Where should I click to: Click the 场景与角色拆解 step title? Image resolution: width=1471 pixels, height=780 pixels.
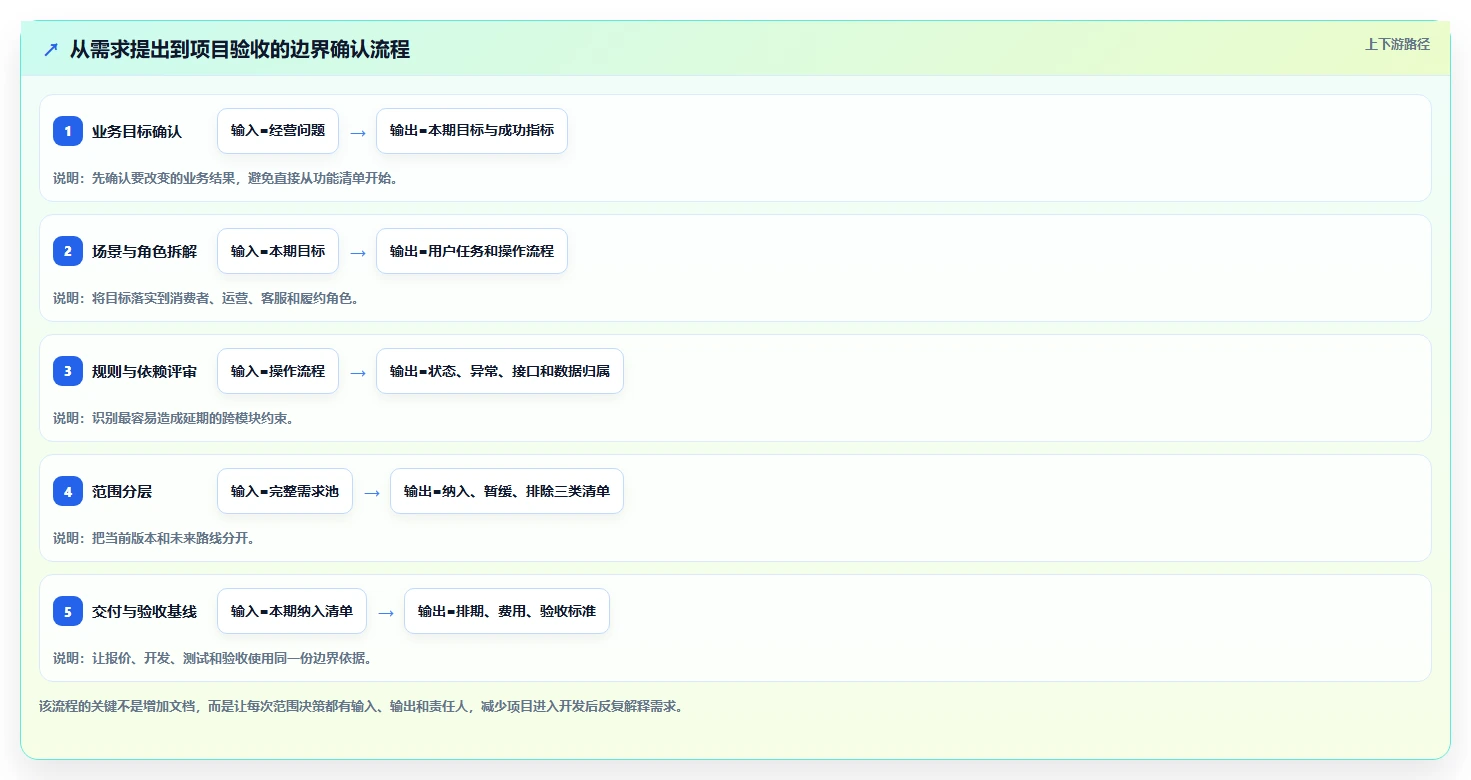pos(144,251)
